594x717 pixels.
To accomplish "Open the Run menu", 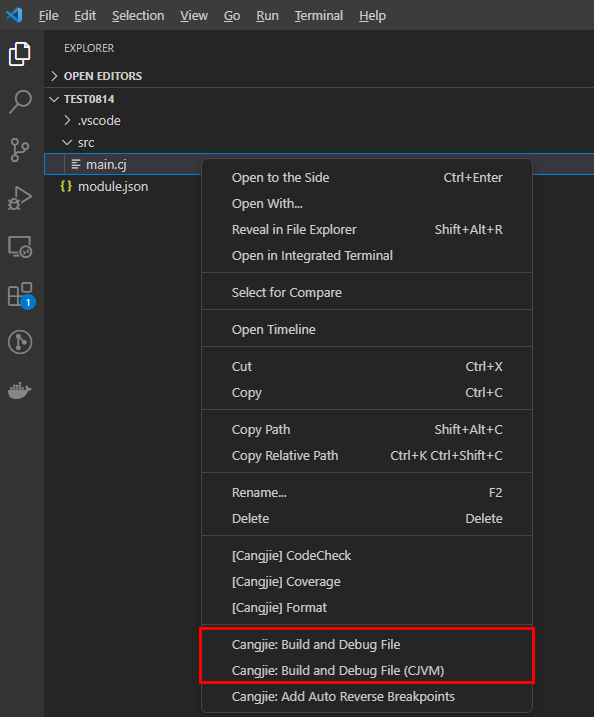I will 268,16.
